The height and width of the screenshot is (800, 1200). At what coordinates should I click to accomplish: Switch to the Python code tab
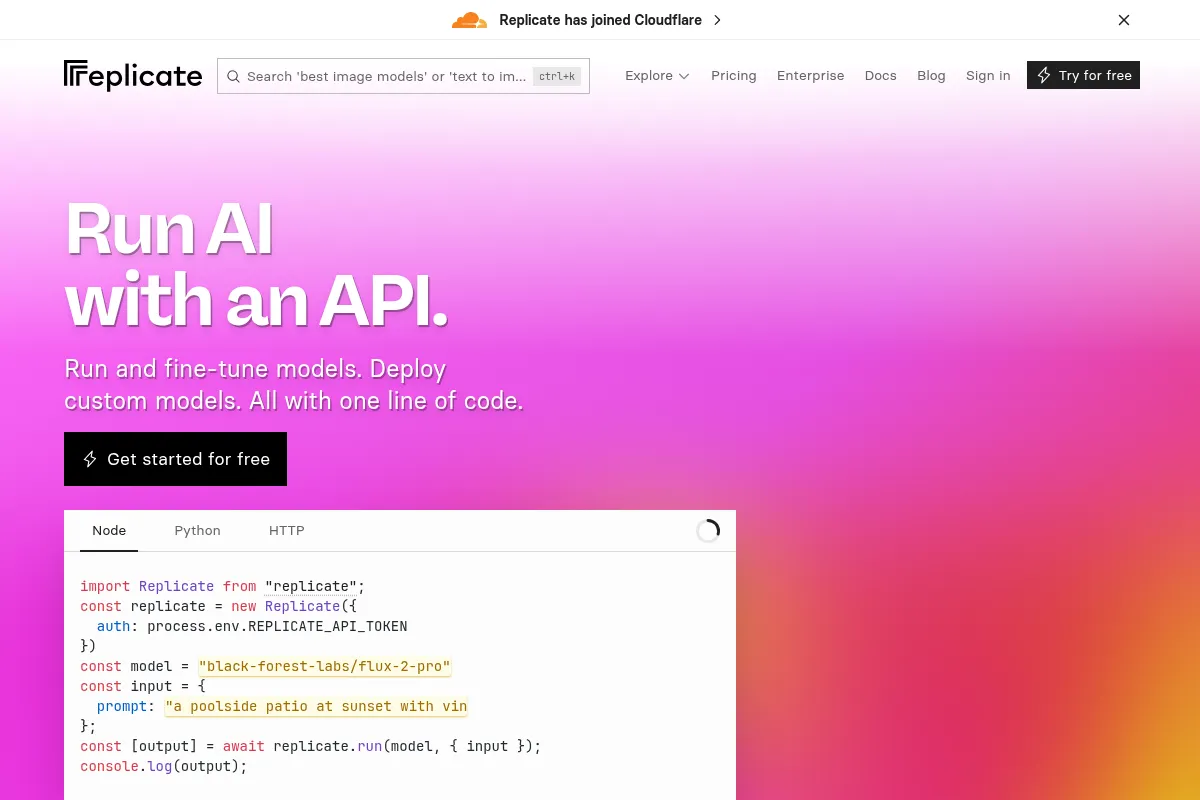click(197, 530)
